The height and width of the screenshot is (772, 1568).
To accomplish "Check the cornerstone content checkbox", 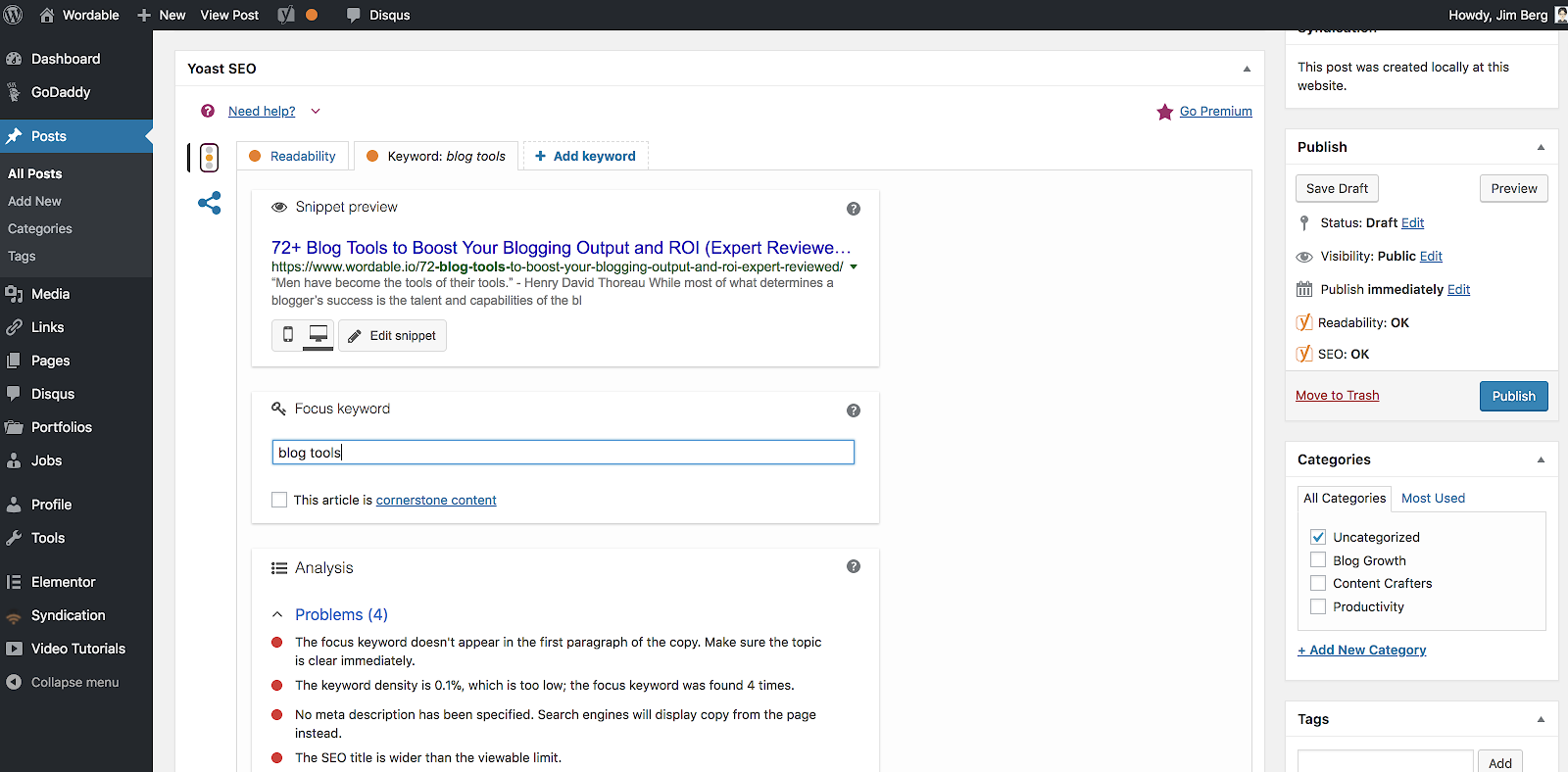I will (279, 500).
